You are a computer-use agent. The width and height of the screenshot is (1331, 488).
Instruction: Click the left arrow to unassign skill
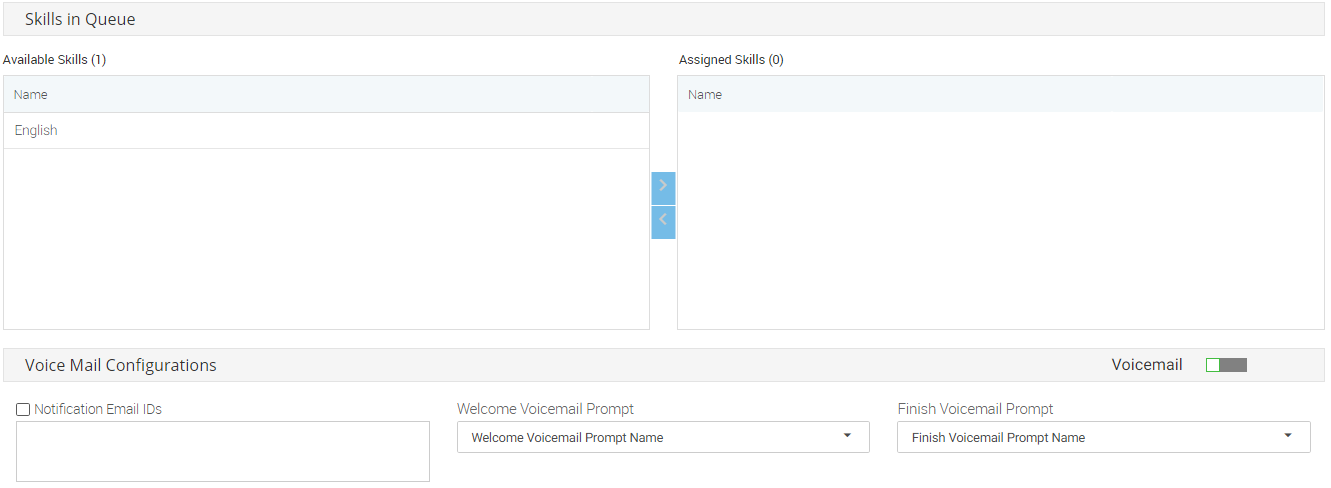663,222
